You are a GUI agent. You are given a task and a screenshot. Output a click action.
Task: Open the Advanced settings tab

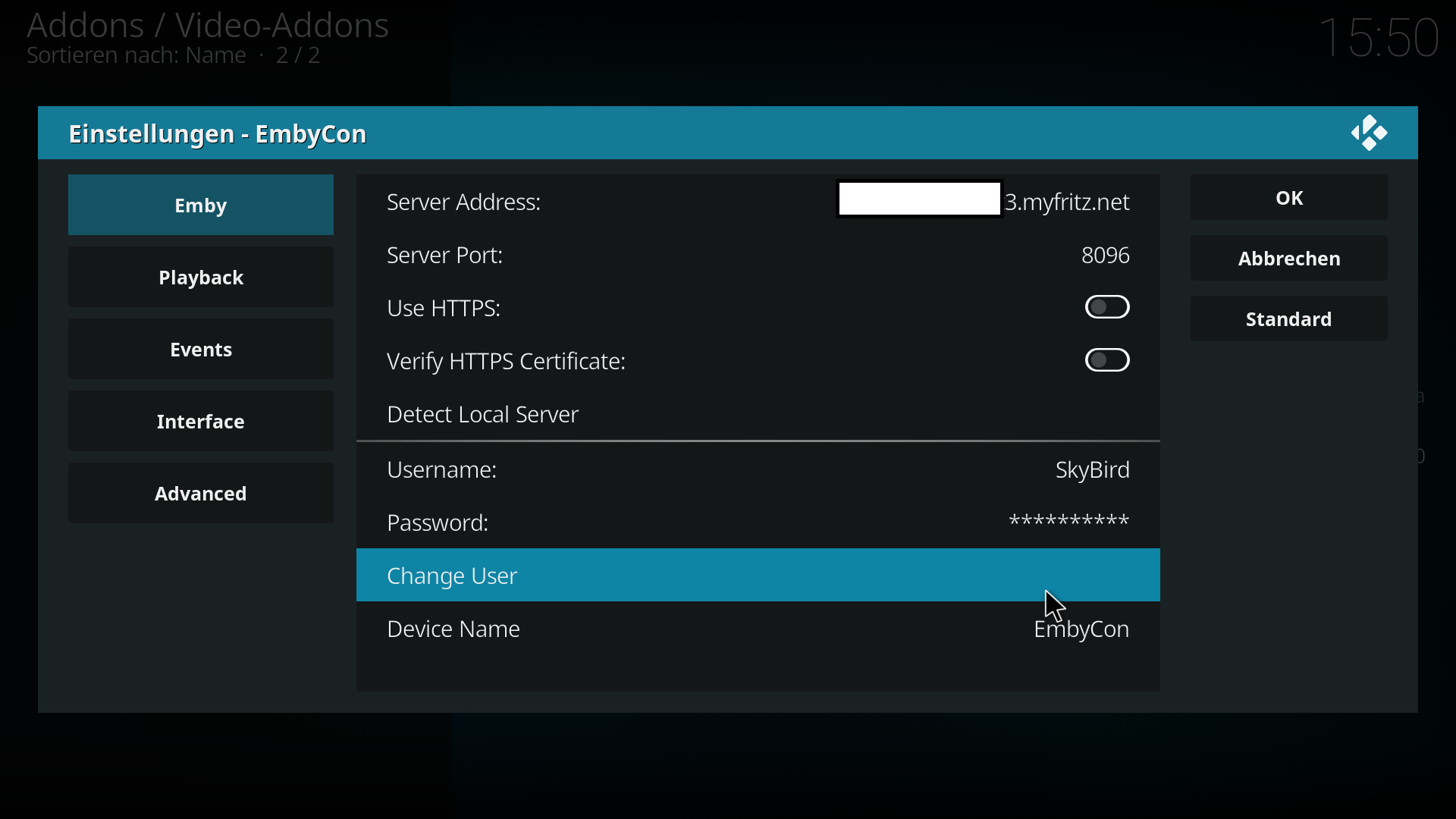[201, 493]
